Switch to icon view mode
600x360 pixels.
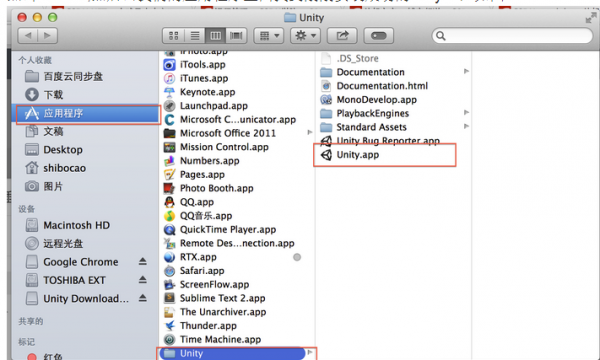coord(173,36)
